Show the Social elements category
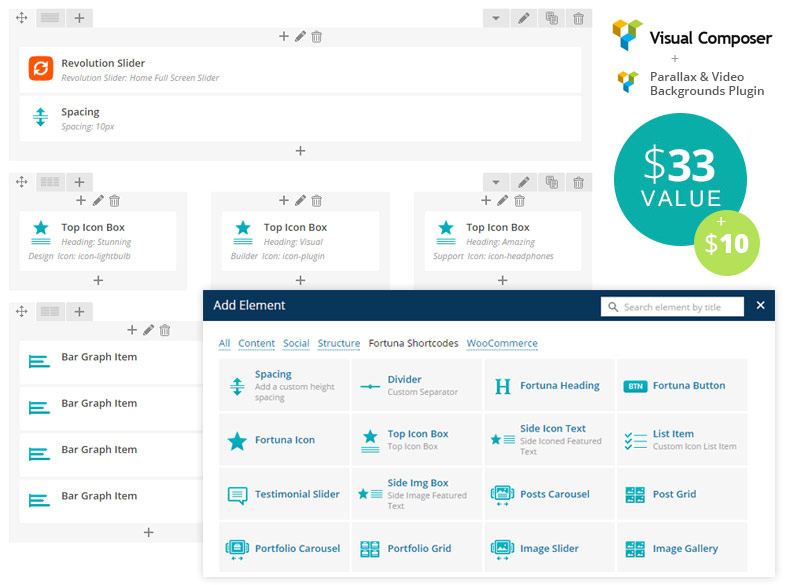This screenshot has width=790, height=585. click(x=296, y=343)
